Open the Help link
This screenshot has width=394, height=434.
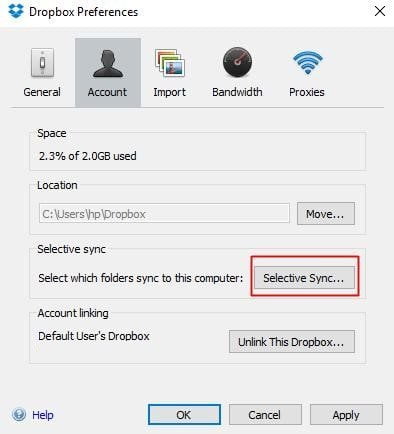43,415
